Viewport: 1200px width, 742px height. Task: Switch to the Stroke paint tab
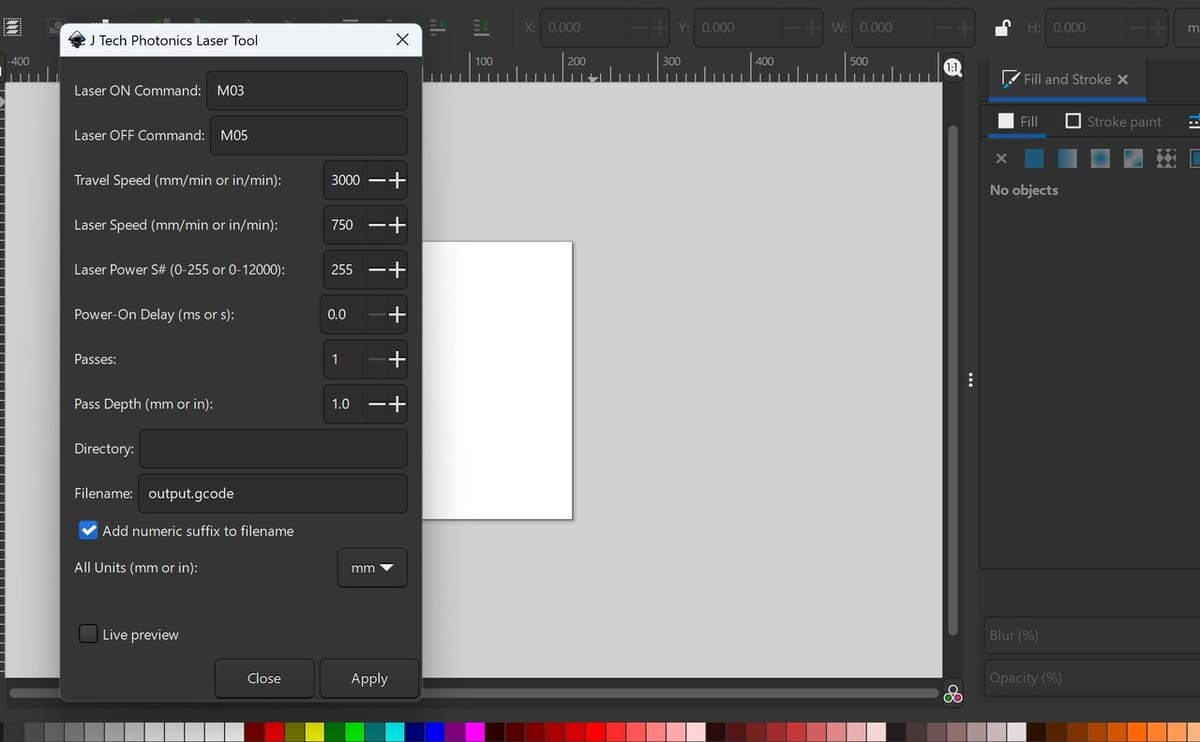(1114, 121)
